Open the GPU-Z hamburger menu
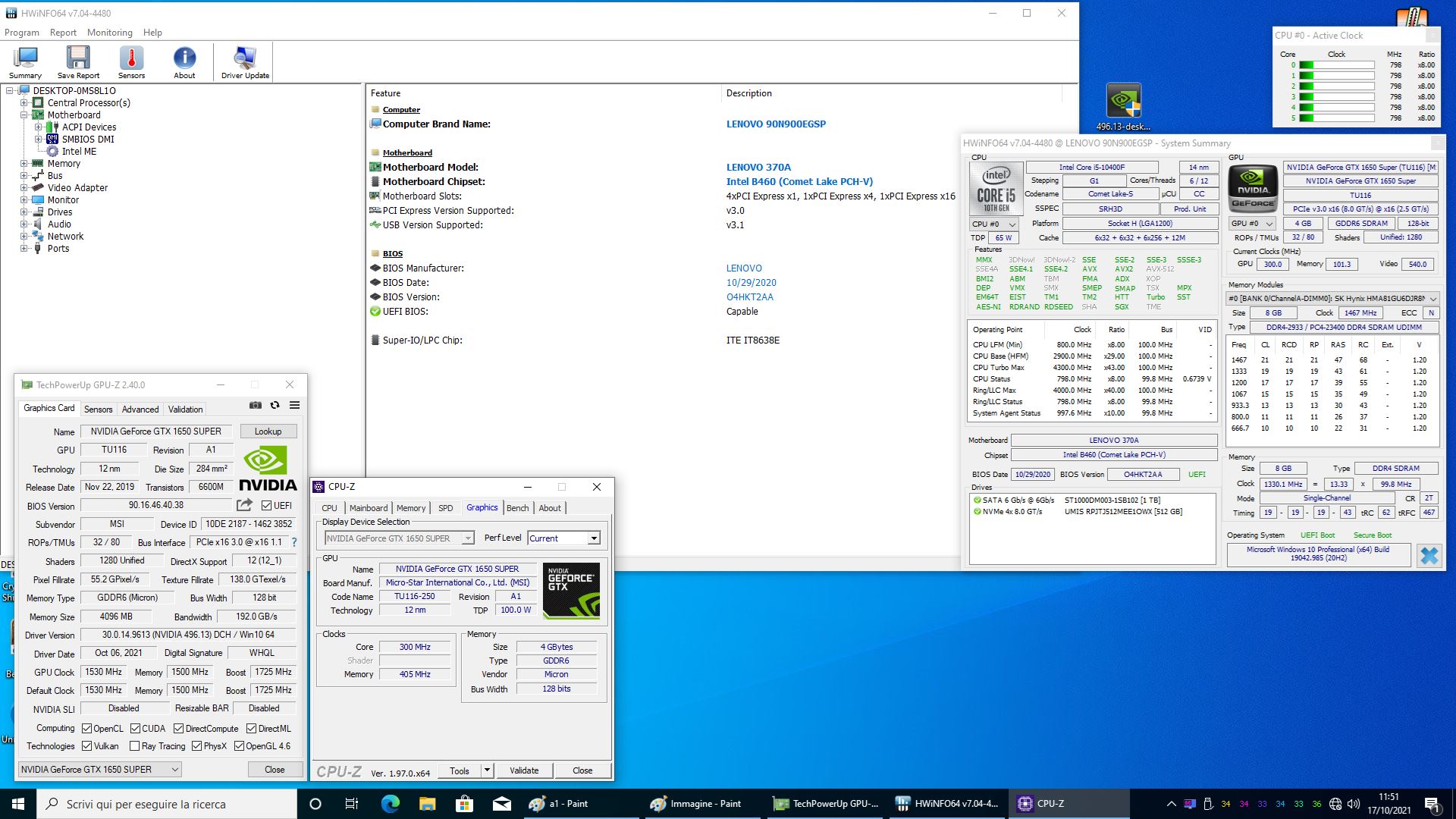This screenshot has width=1456, height=819. click(294, 405)
